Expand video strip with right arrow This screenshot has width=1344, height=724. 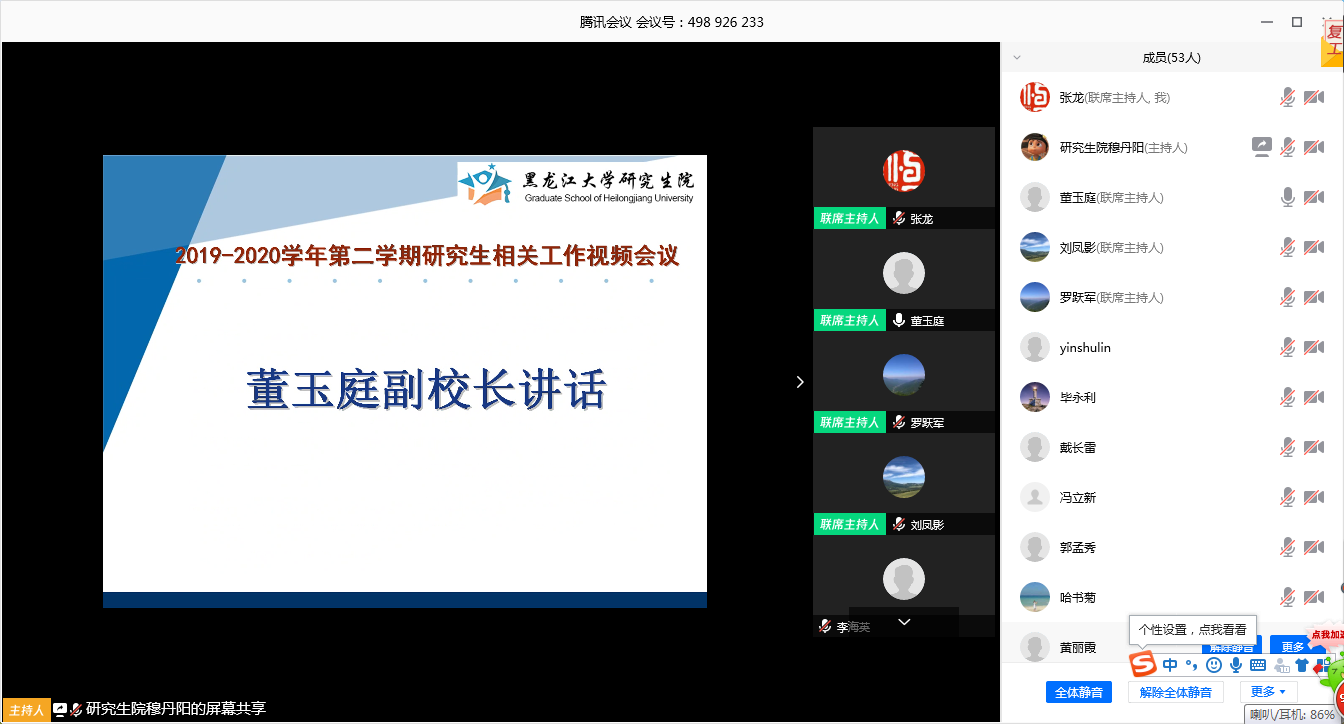799,381
